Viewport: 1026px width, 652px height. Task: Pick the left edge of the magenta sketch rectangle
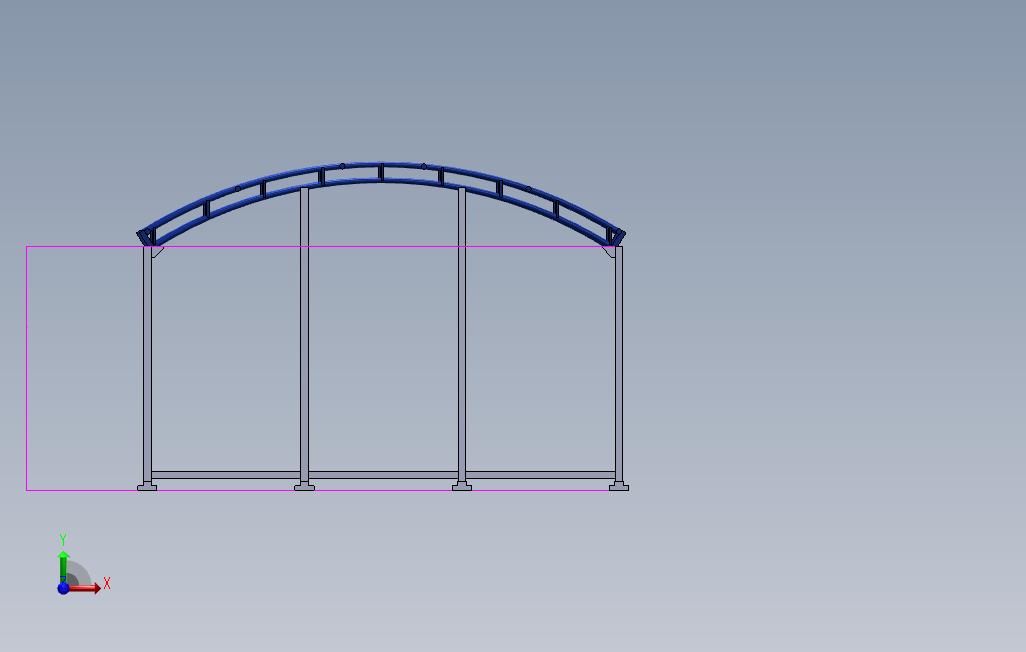(x=27, y=368)
